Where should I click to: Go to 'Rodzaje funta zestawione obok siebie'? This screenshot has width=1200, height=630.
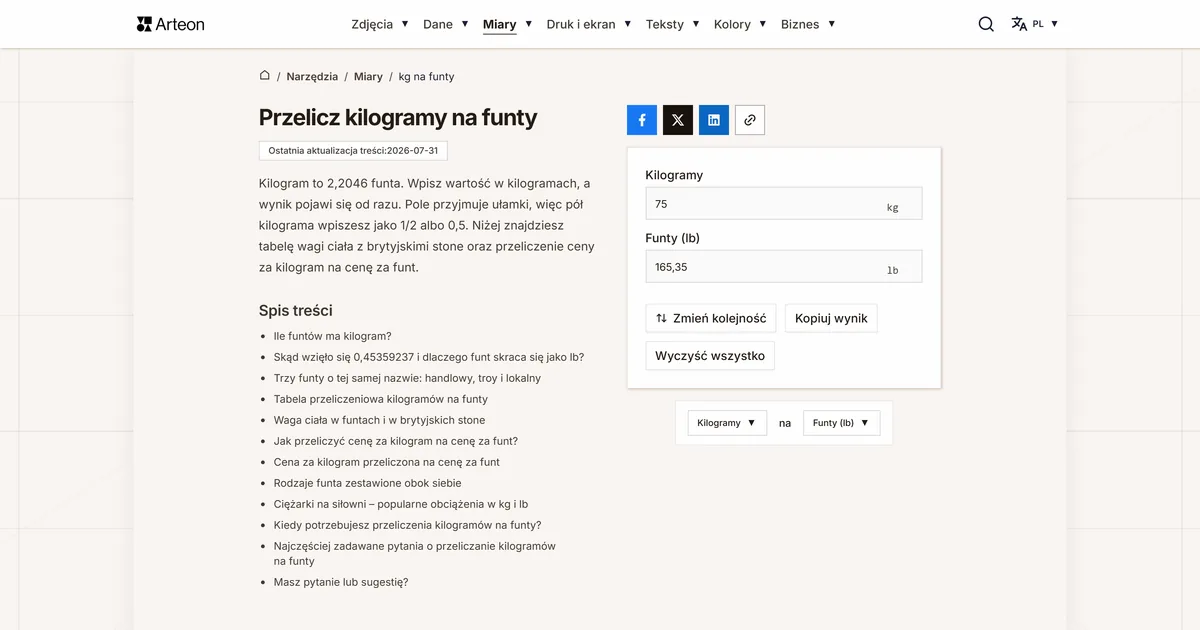(368, 483)
